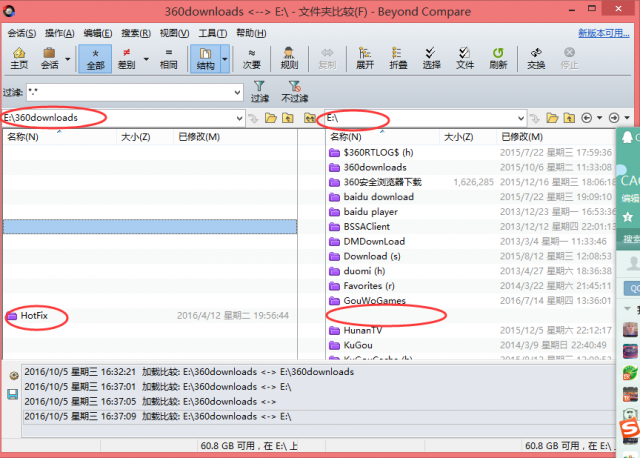Screen dimensions: 640x458
Task: Click the 不过滤 (no filter) icon
Action: 294,91
